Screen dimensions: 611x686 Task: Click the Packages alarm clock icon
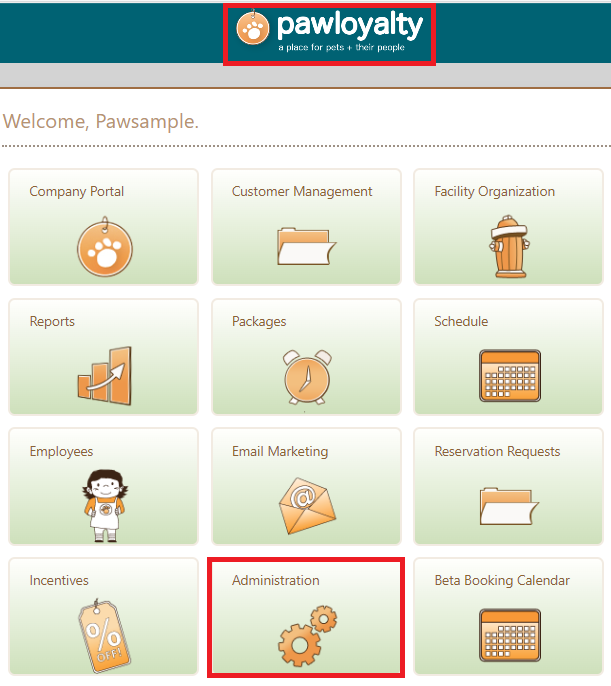coord(307,377)
